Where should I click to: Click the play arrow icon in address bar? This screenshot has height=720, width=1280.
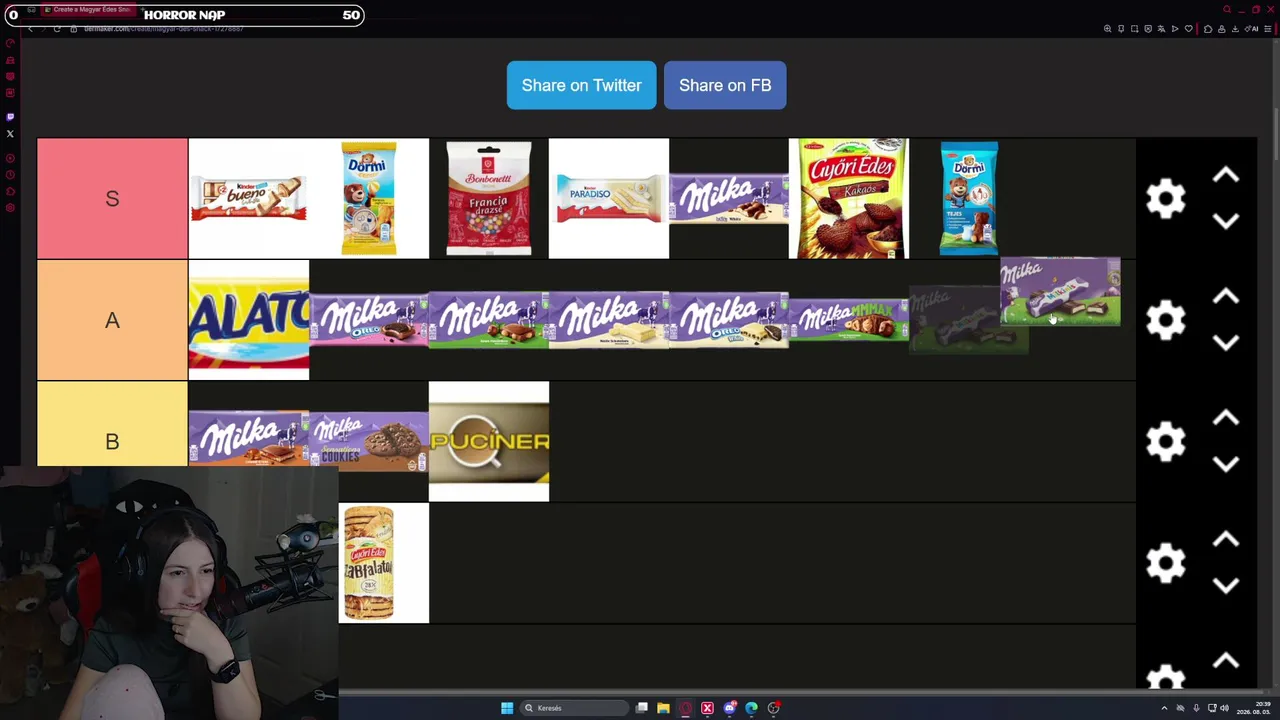point(1175,29)
